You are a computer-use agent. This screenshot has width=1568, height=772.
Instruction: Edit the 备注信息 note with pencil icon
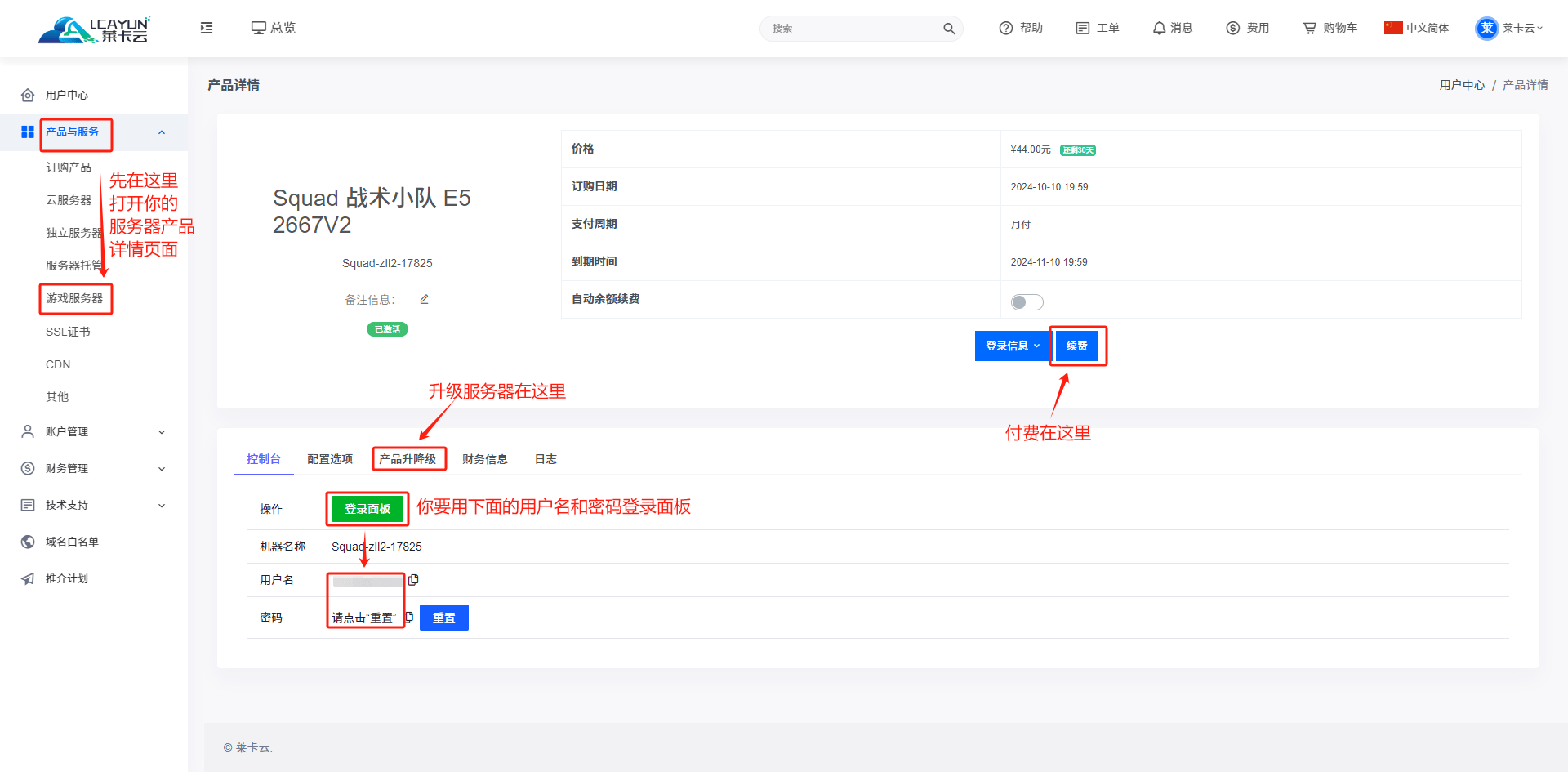pyautogui.click(x=424, y=299)
